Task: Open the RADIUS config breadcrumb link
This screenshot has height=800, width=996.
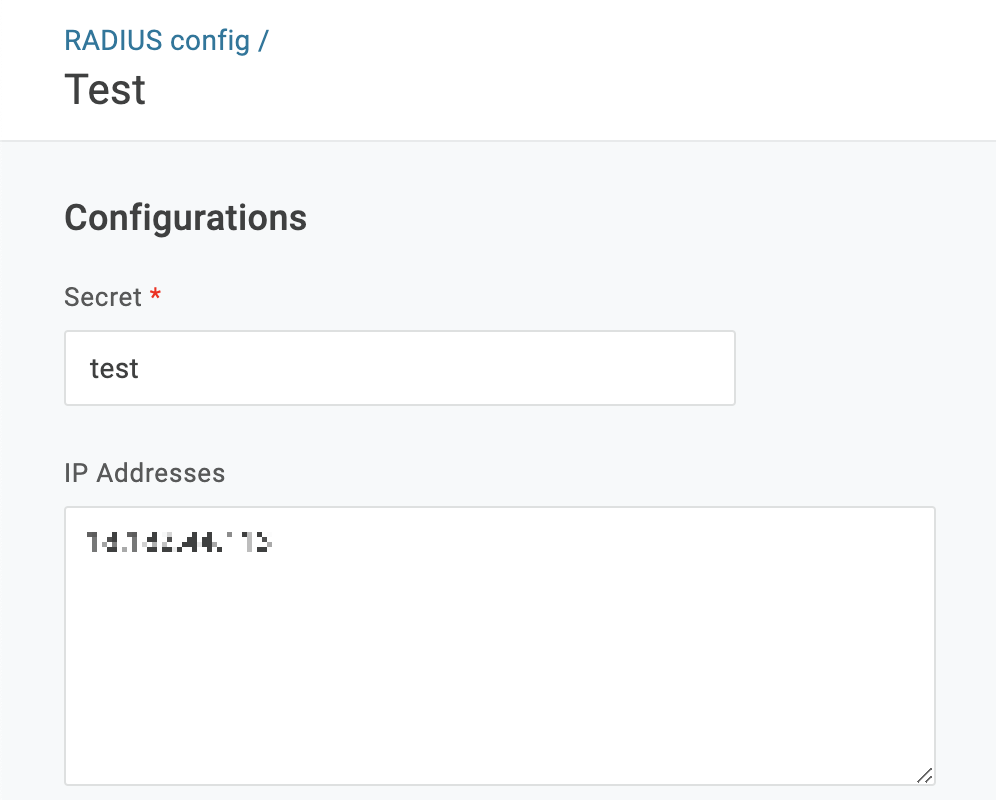Action: pos(156,41)
